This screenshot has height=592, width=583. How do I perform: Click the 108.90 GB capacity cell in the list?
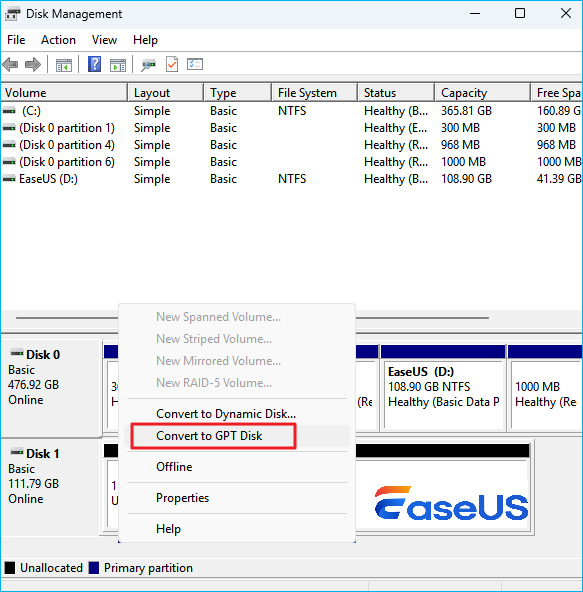[466, 179]
